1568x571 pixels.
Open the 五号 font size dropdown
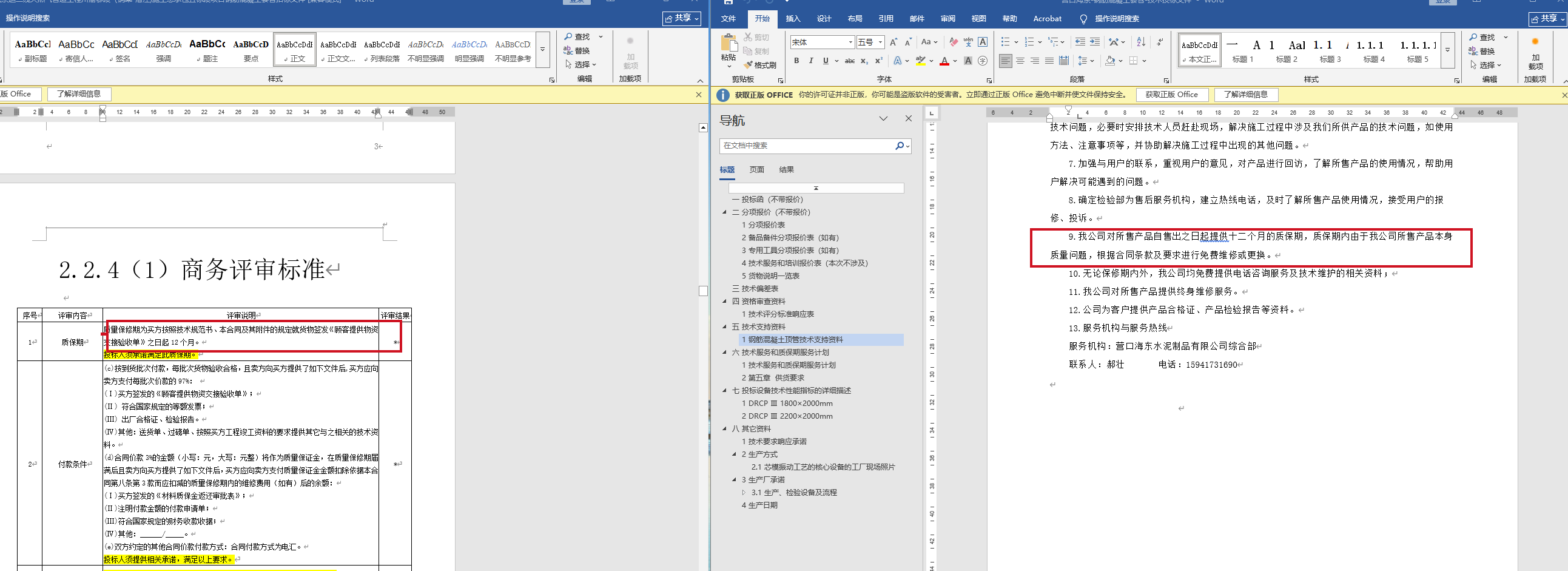pos(880,42)
